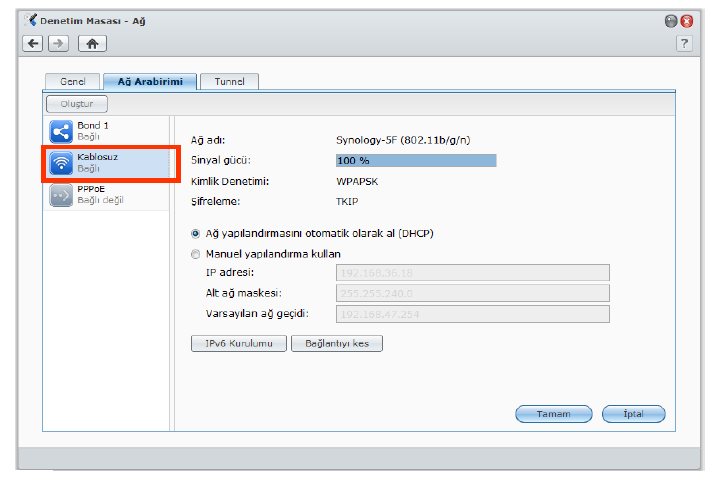Click Bağlantıyı kes to disconnect
728x502 pixels.
coord(337,343)
